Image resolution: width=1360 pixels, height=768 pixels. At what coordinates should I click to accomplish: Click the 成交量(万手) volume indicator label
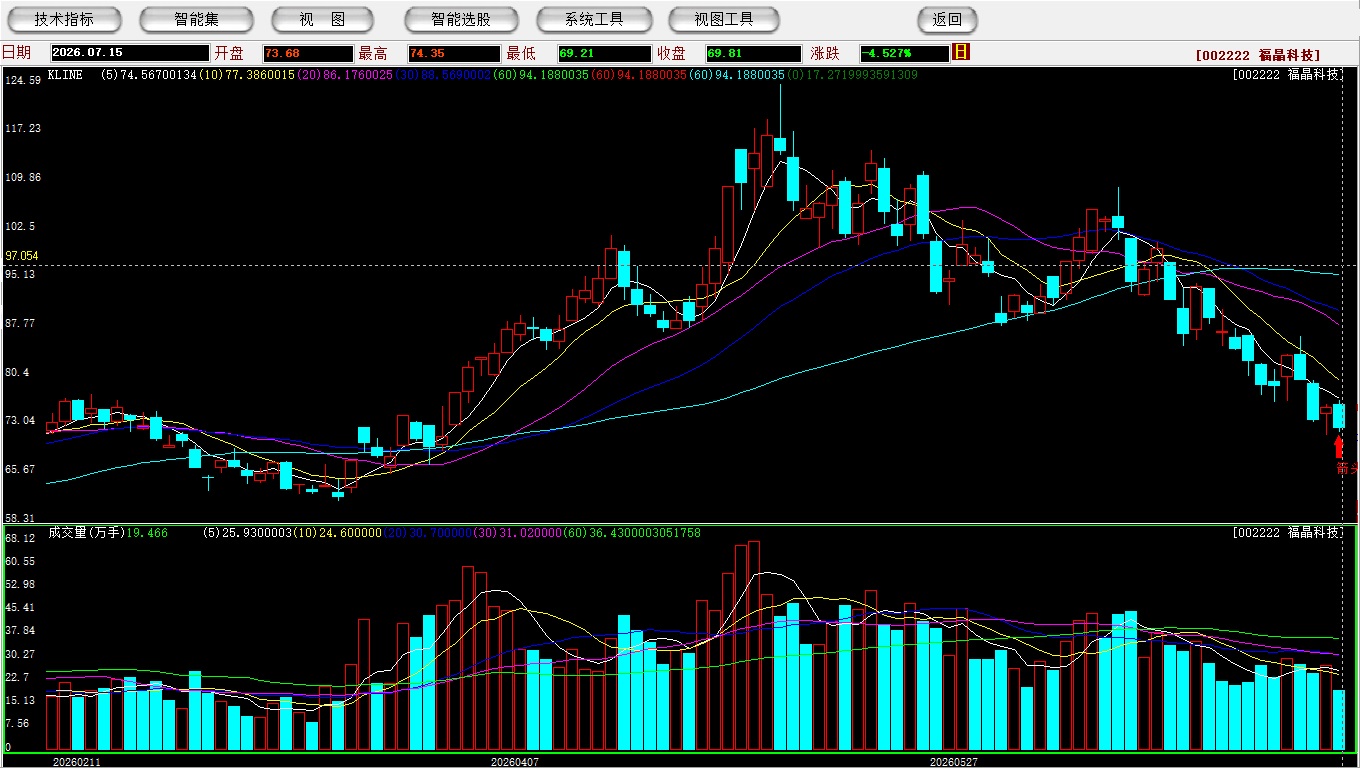coord(86,533)
